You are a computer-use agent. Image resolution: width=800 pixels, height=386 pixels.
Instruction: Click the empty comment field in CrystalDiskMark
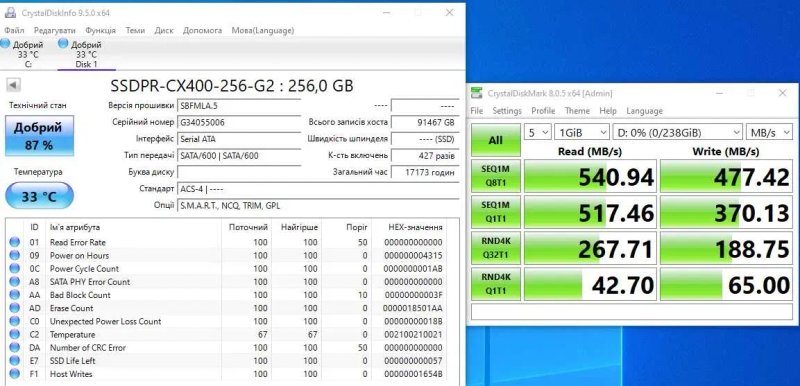click(632, 312)
